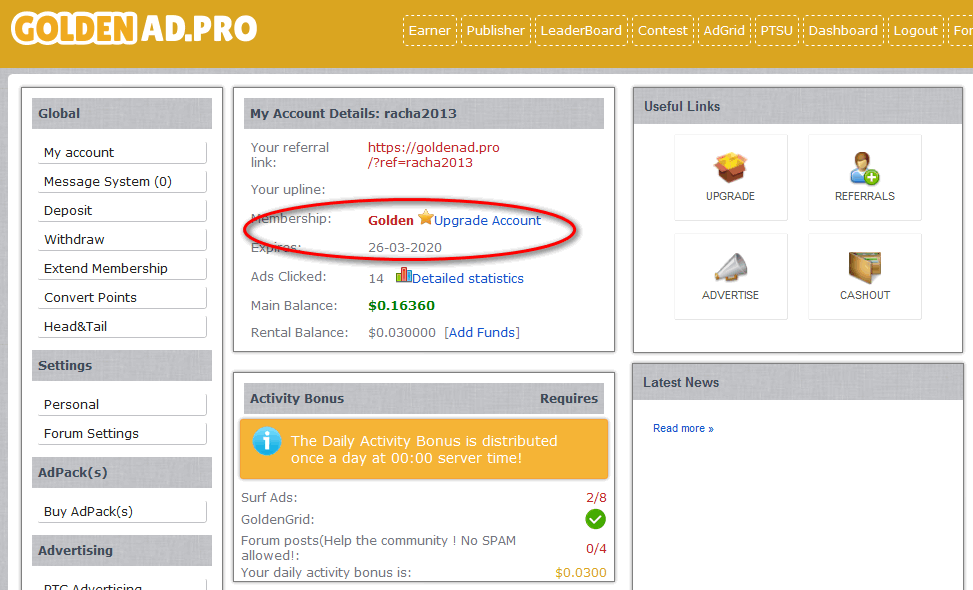This screenshot has width=973, height=590.
Task: Click the referral link URL
Action: click(x=433, y=155)
